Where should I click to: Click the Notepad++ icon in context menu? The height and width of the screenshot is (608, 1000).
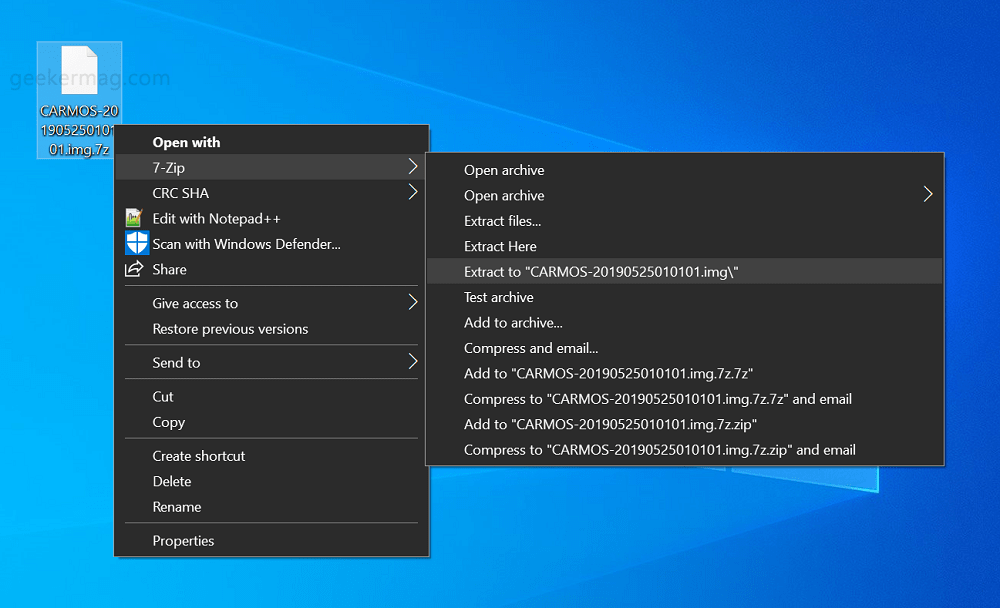tap(133, 218)
